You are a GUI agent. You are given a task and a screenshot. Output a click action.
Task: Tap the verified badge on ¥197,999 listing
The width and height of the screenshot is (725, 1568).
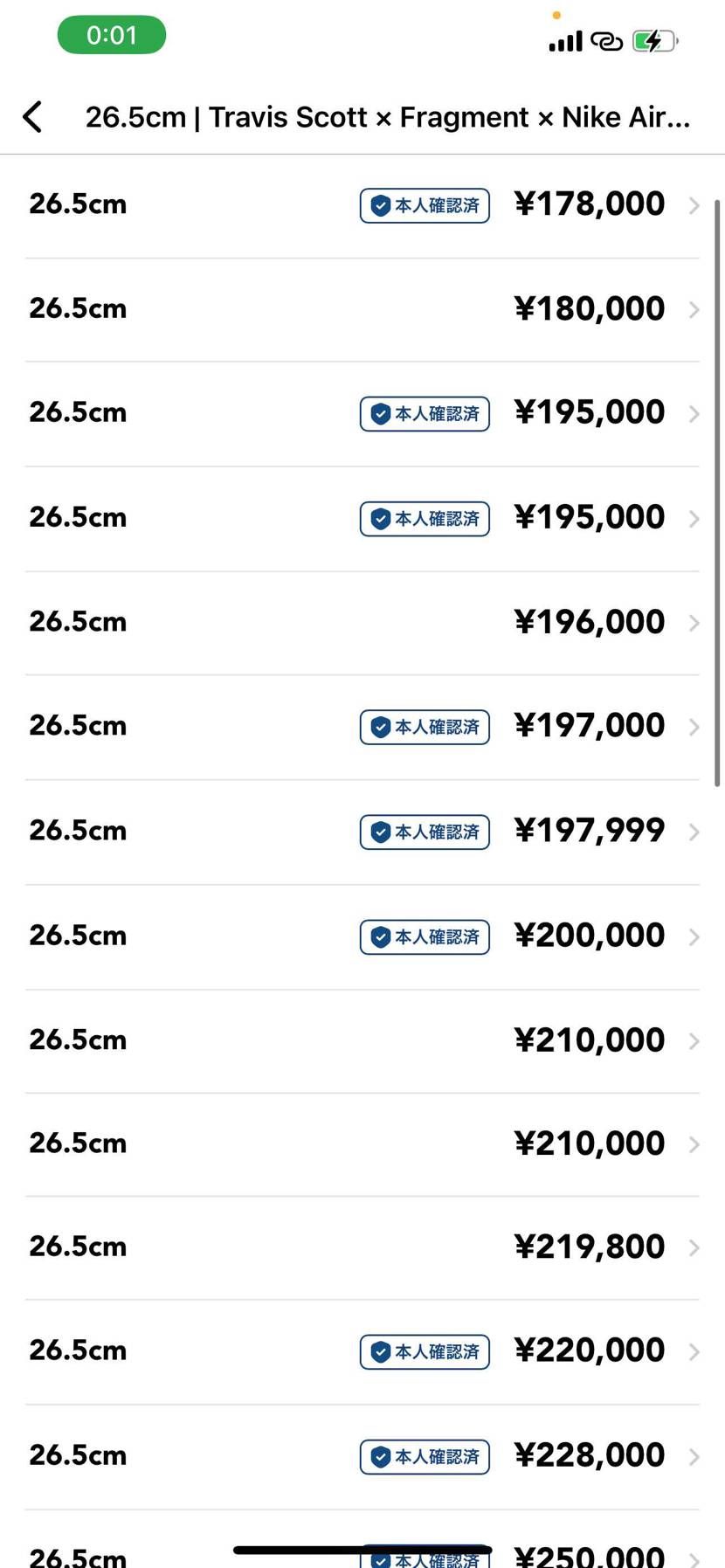425,832
